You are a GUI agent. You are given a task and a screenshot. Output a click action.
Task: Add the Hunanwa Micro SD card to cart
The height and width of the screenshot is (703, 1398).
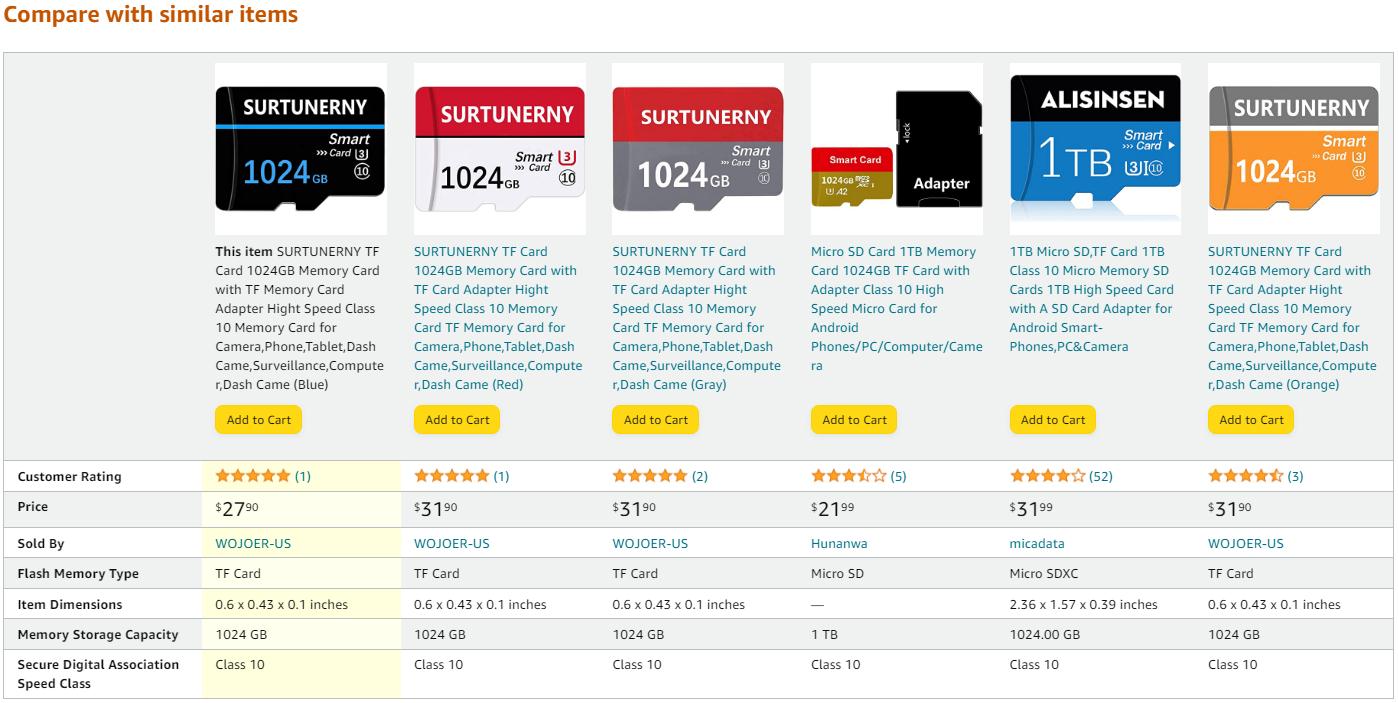click(x=854, y=420)
